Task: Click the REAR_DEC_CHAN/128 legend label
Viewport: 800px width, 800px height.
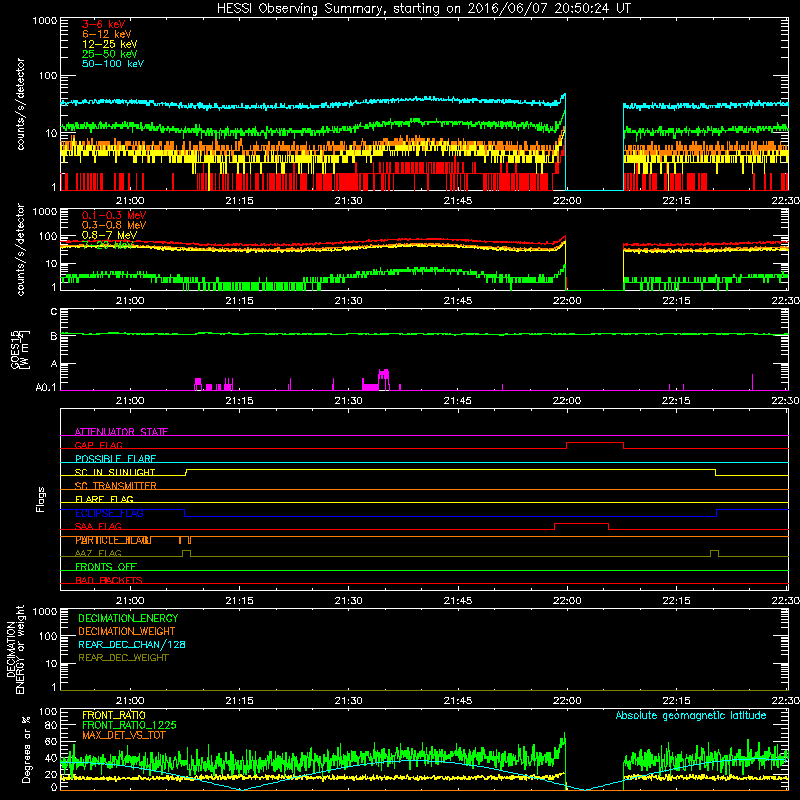Action: click(x=132, y=644)
